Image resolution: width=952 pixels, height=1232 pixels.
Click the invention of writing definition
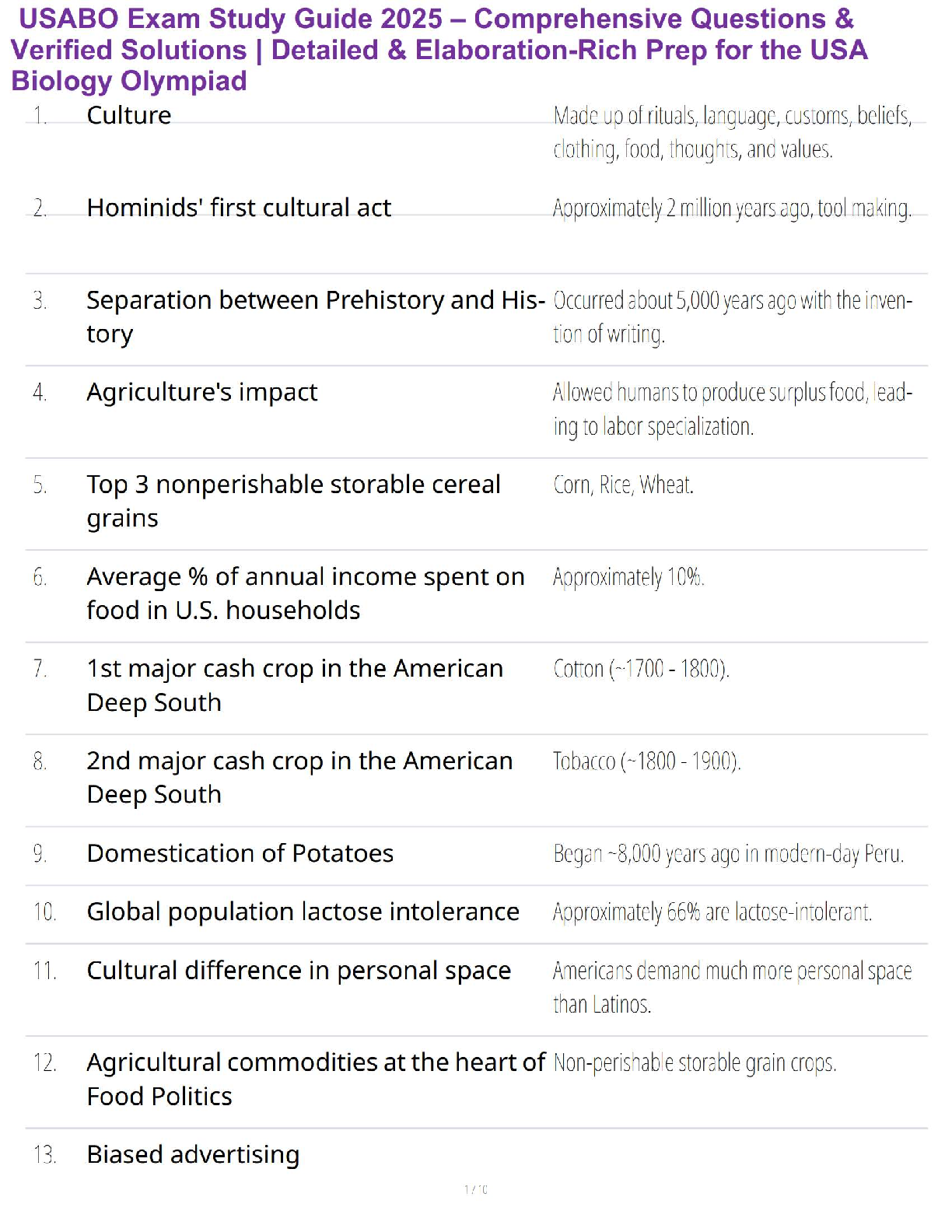click(731, 317)
